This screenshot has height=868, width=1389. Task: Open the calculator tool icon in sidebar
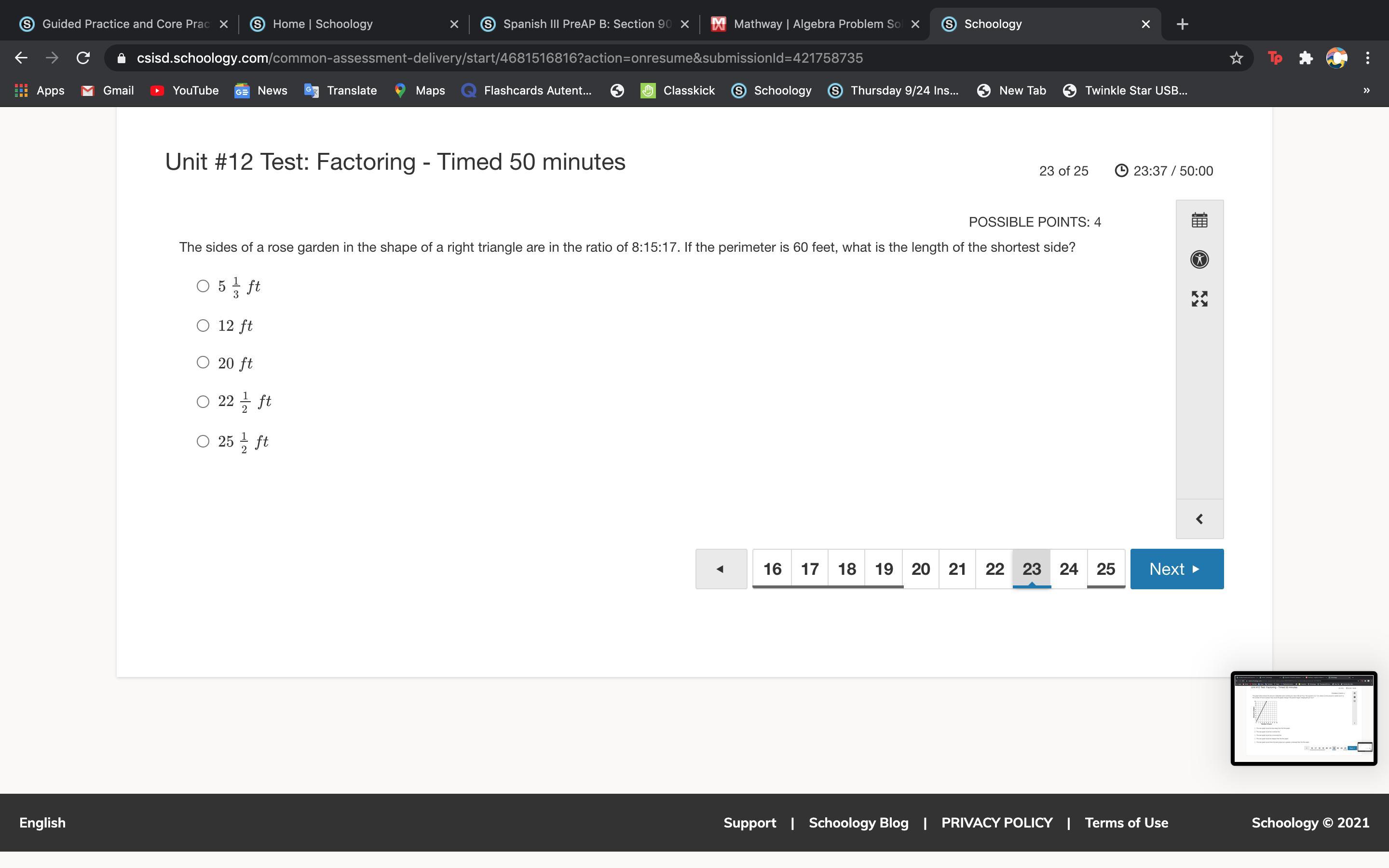click(1199, 220)
